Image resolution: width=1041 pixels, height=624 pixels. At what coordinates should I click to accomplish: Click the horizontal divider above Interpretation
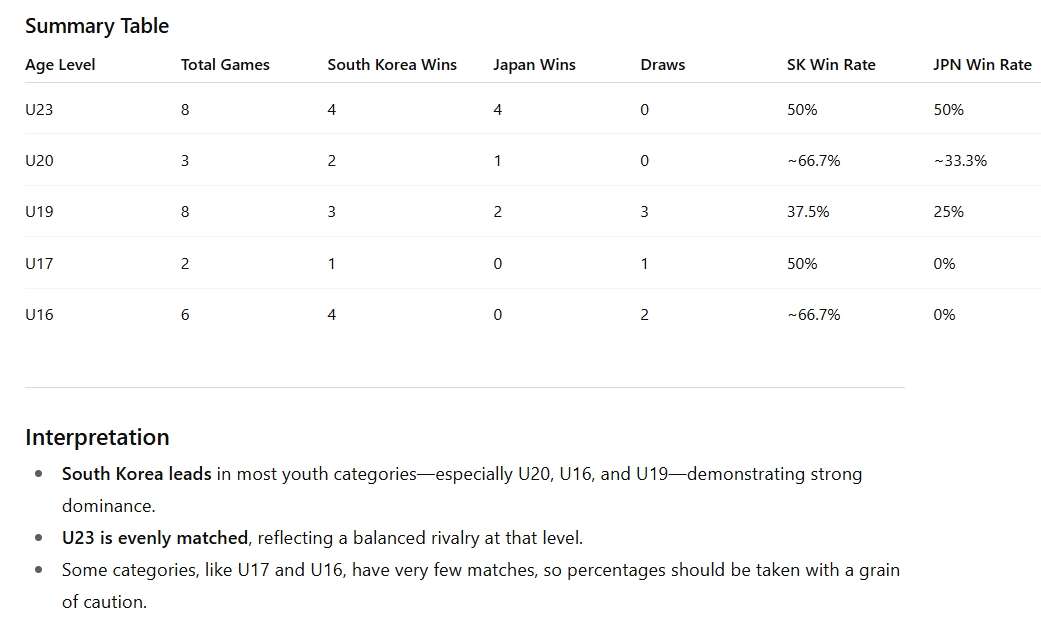coord(464,387)
